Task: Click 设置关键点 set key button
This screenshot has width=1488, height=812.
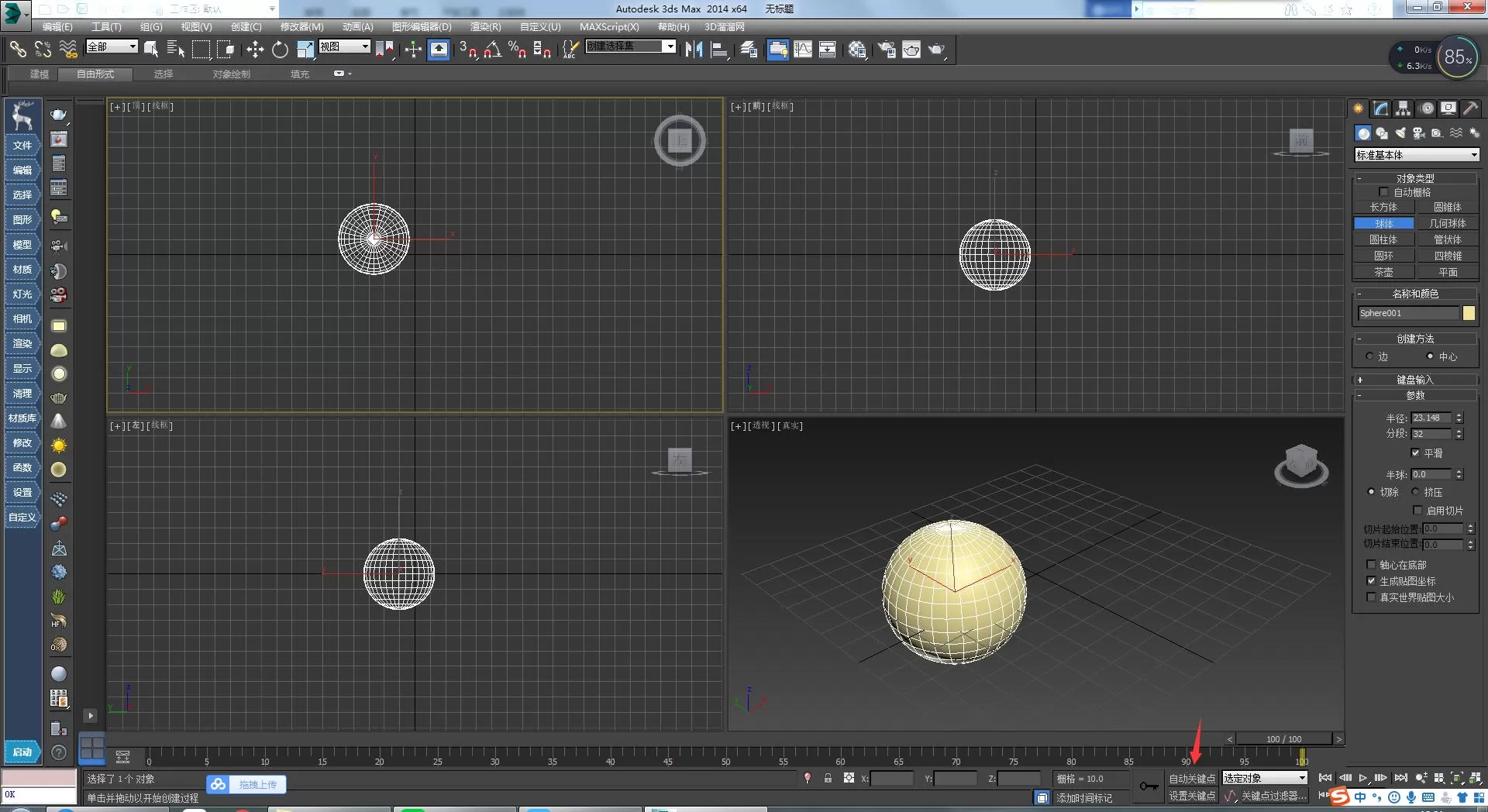Action: click(x=1192, y=796)
